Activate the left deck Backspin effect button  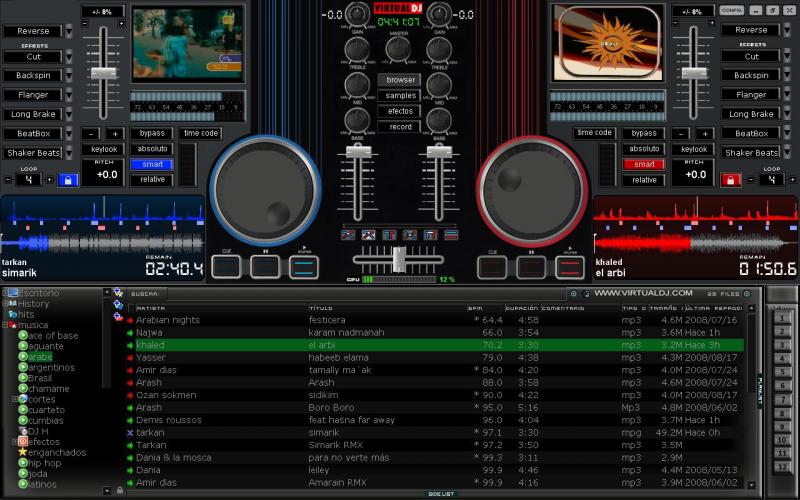click(30, 76)
